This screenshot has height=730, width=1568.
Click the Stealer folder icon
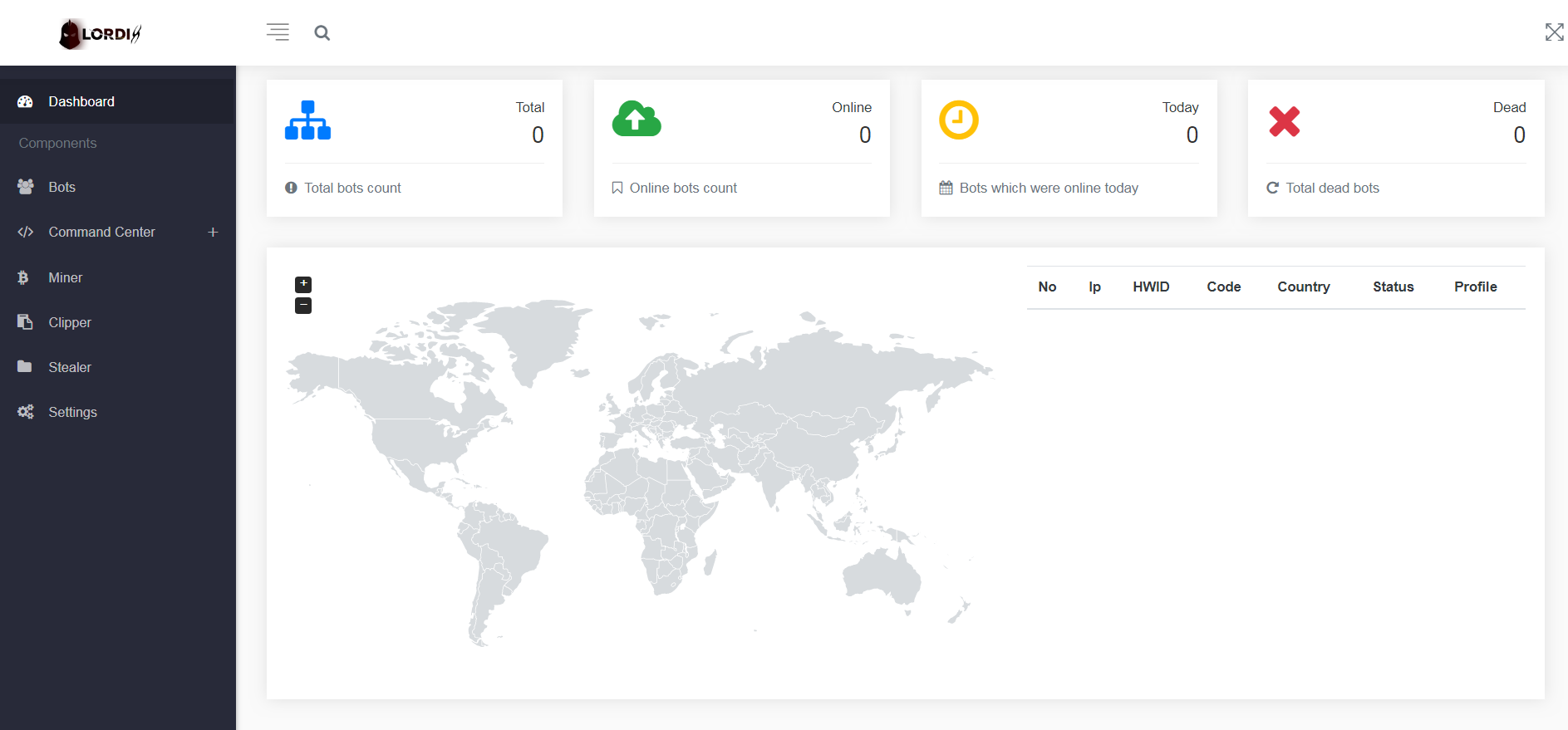[x=25, y=366]
